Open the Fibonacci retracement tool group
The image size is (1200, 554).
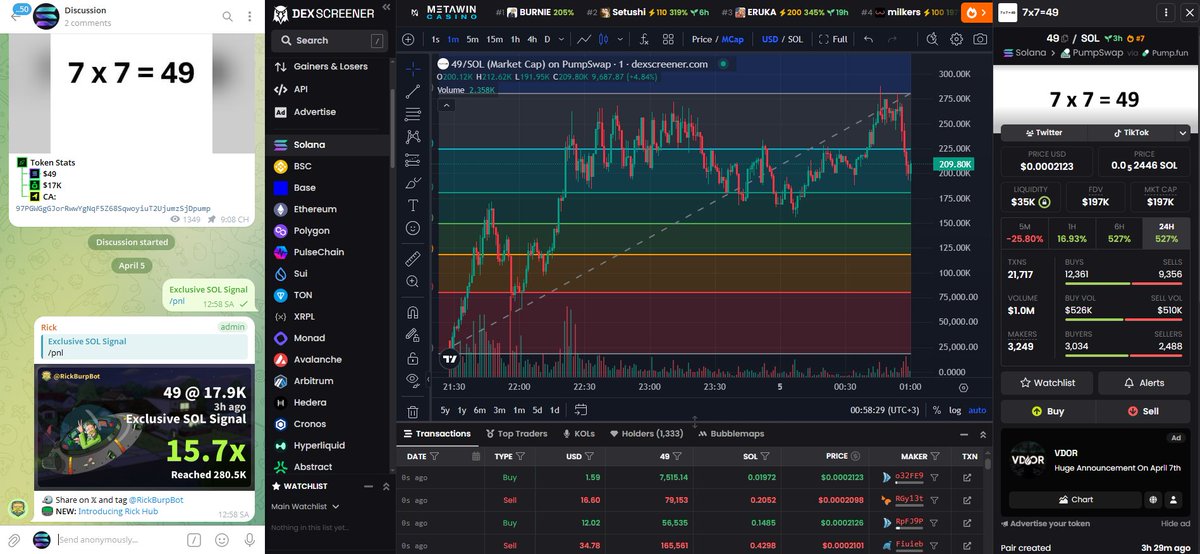click(414, 114)
